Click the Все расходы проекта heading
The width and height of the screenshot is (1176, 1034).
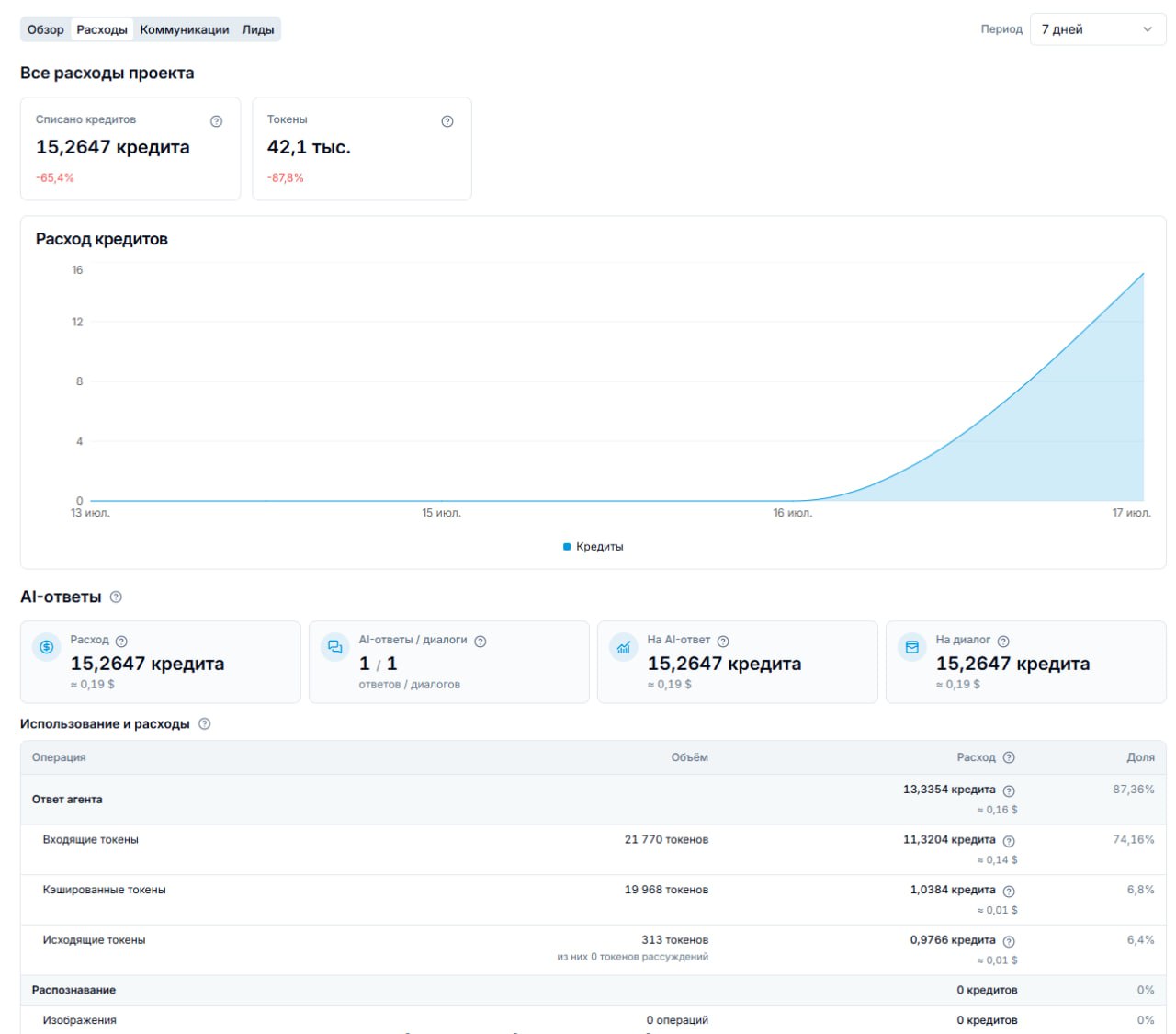coord(107,74)
